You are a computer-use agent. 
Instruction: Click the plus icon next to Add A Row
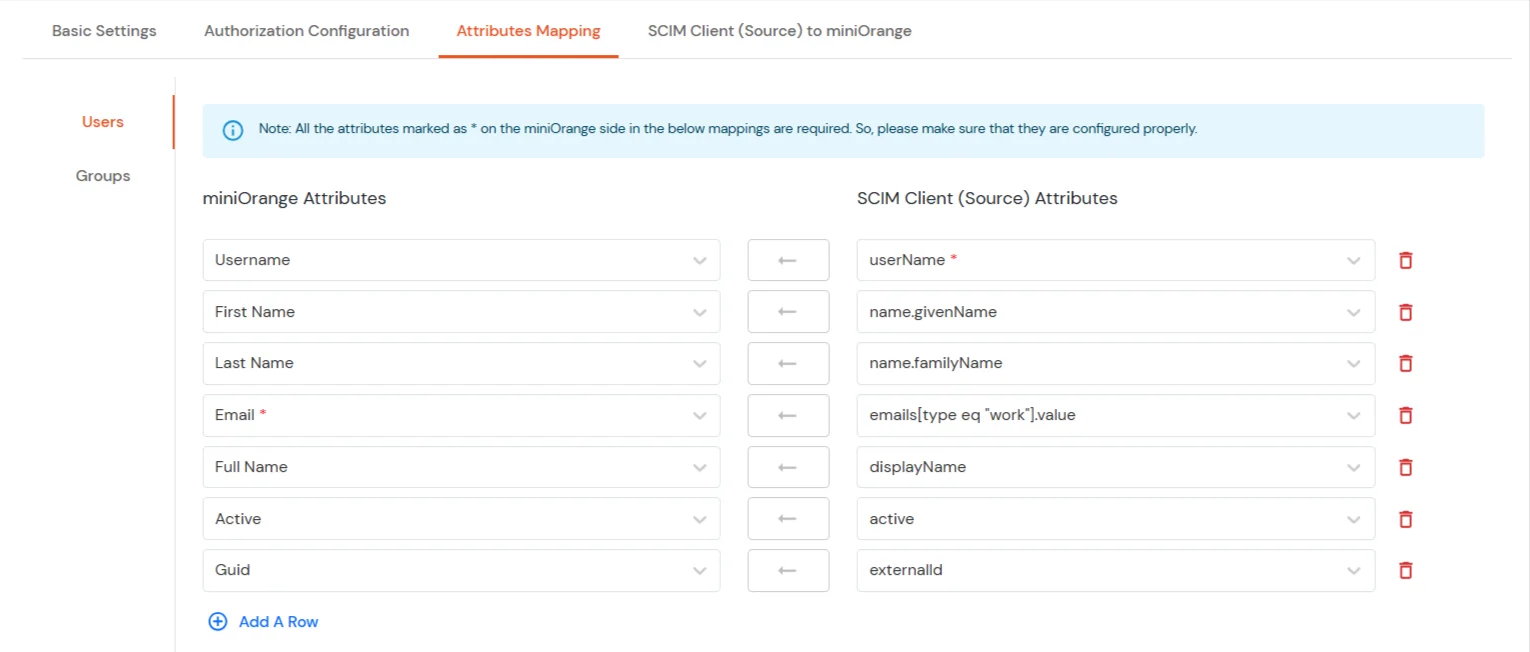point(218,621)
